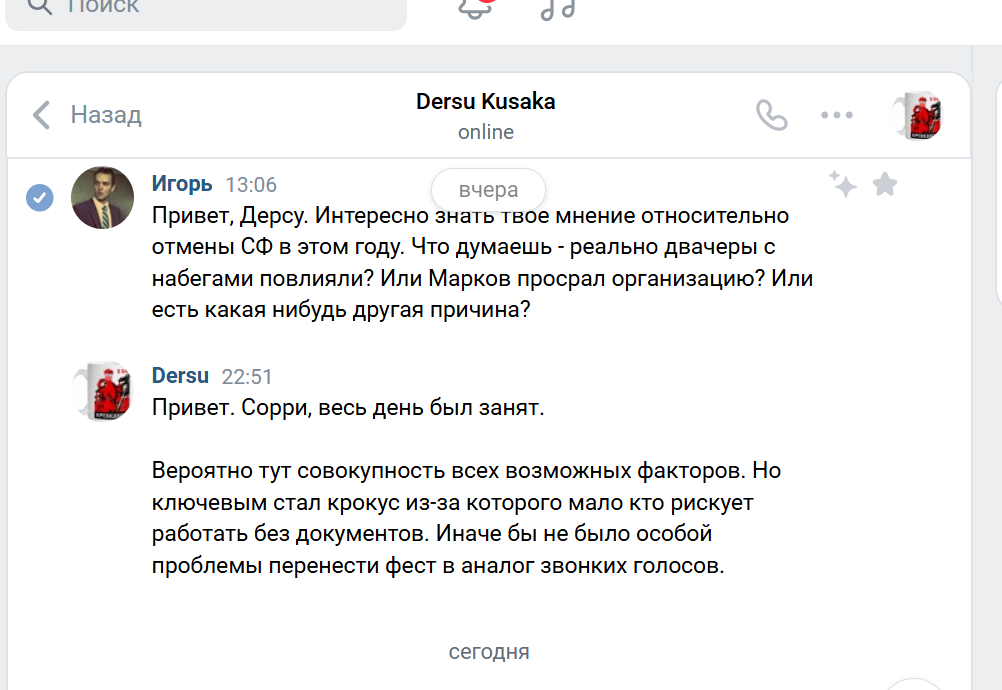The image size is (1002, 690).
Task: Open the music player icon
Action: click(x=557, y=9)
